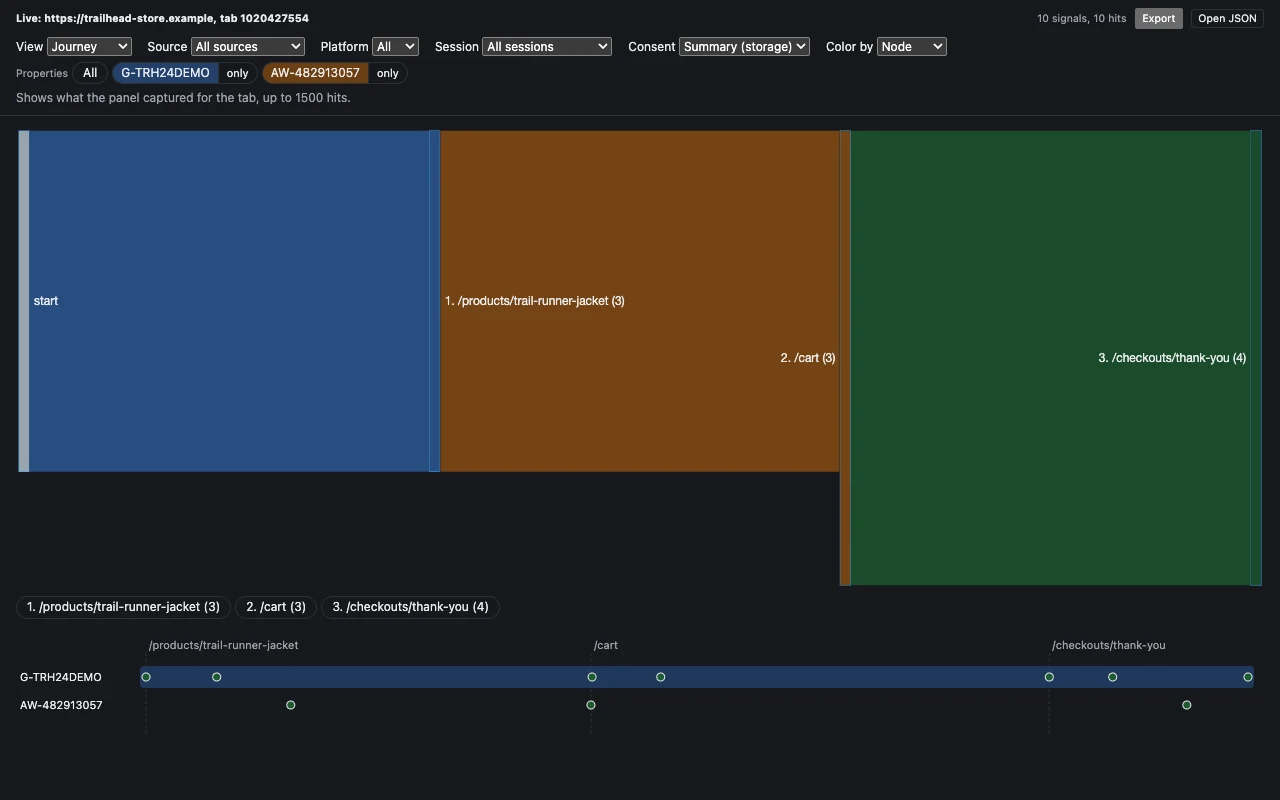Click 'only' next to AW-482913057
Viewport: 1280px width, 800px height.
388,73
